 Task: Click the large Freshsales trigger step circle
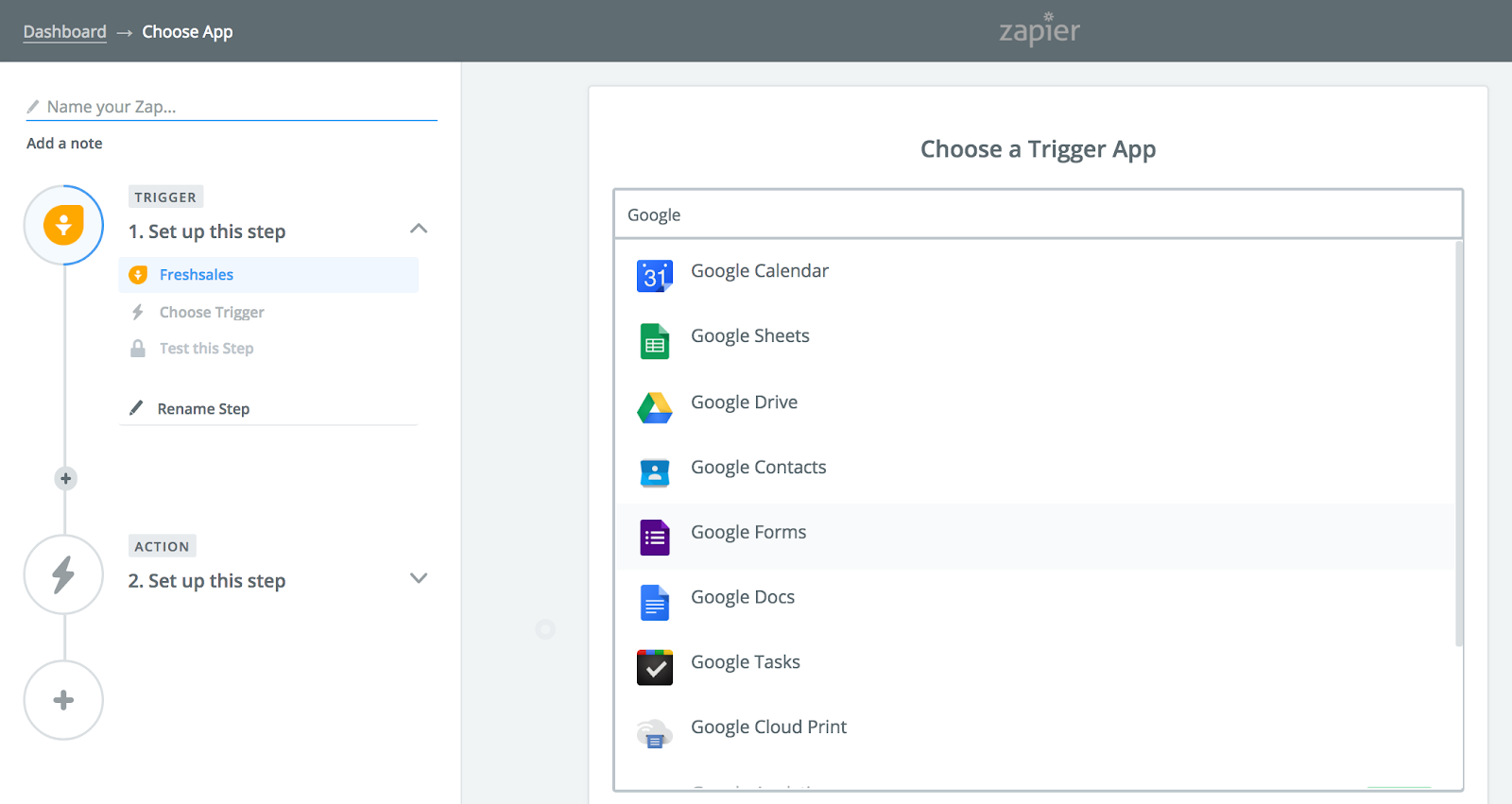tap(63, 225)
